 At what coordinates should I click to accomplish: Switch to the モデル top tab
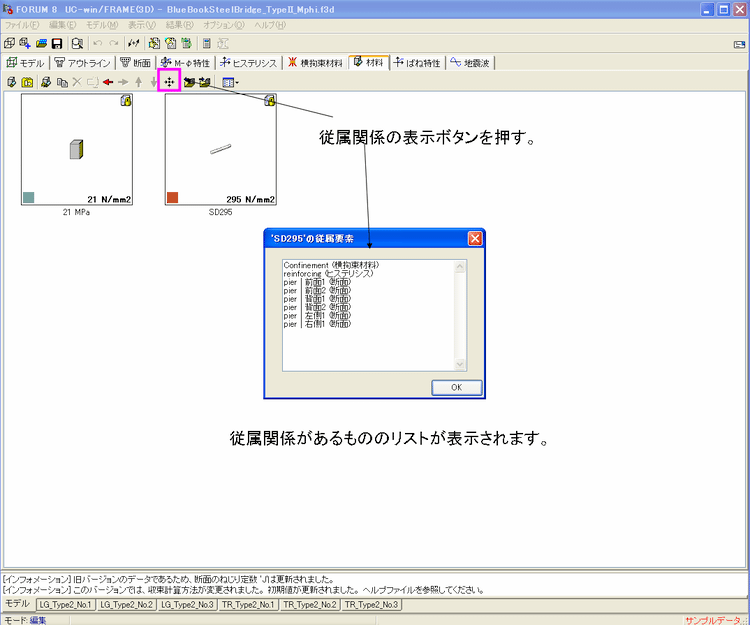(25, 63)
